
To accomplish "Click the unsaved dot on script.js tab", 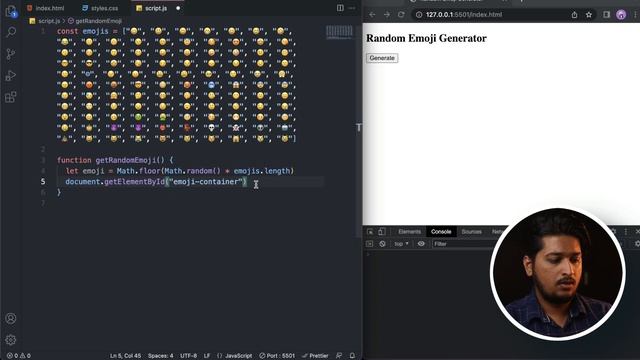I will (x=178, y=8).
